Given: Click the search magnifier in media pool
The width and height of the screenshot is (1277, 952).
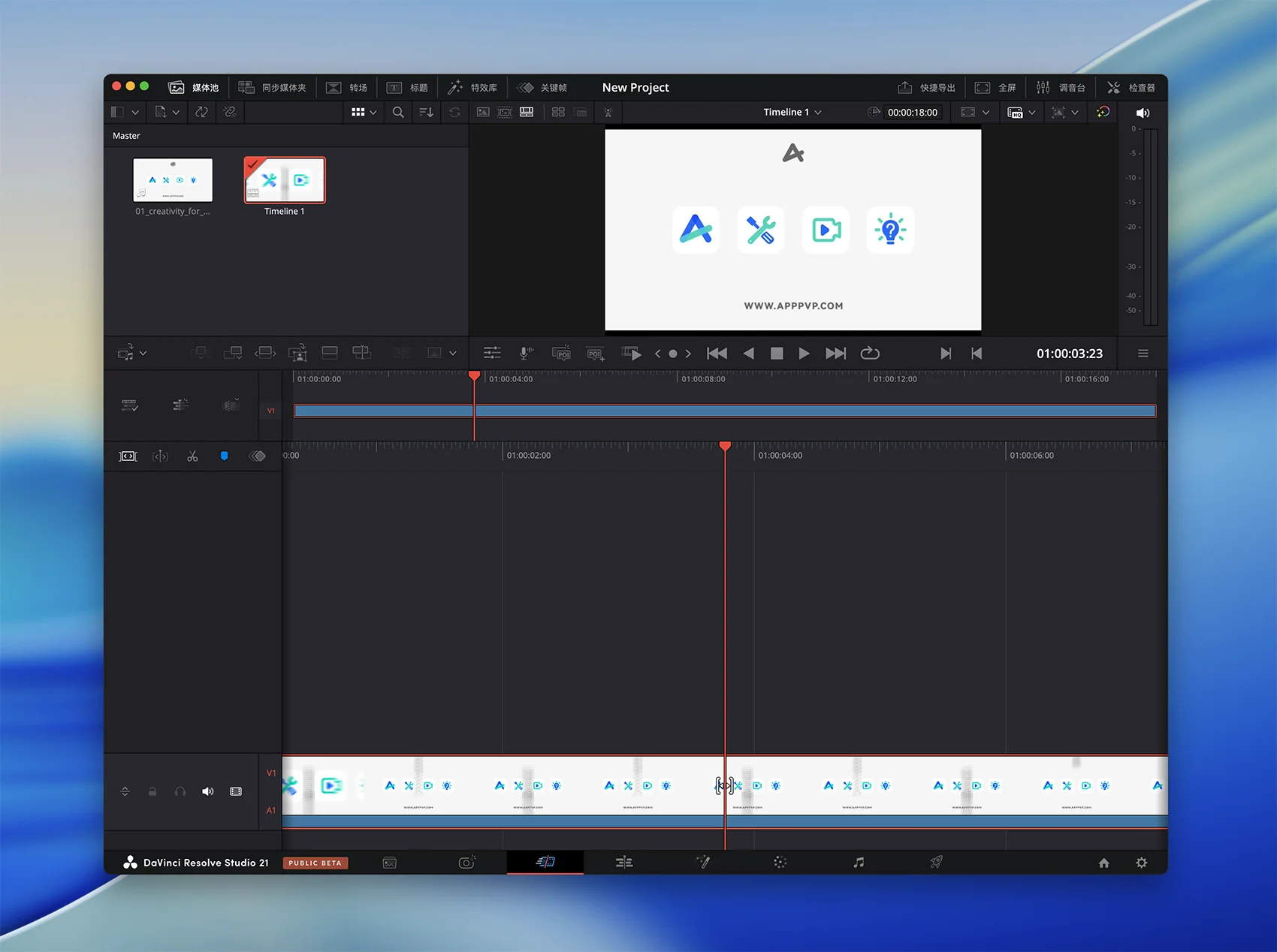Looking at the screenshot, I should pos(398,113).
